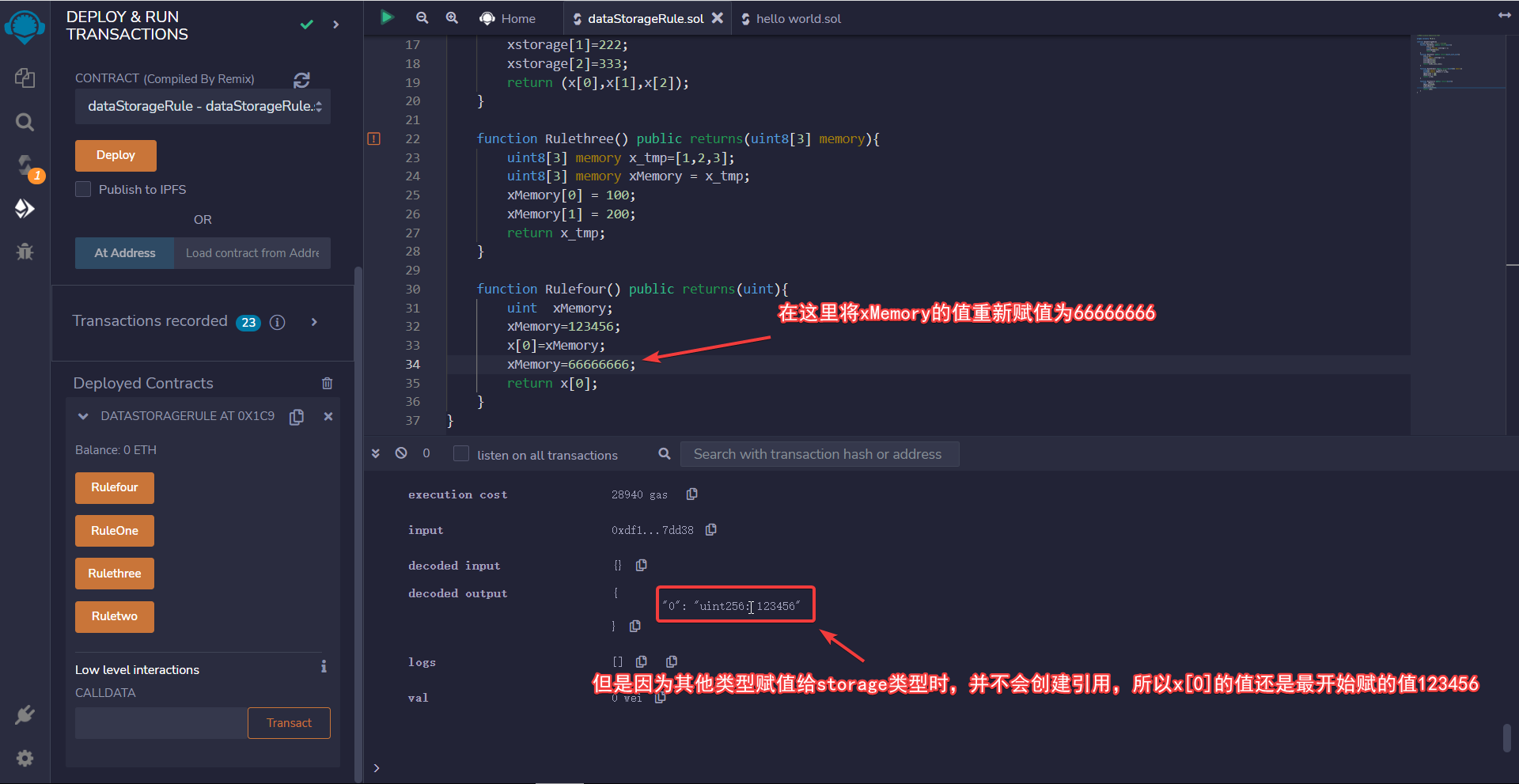1519x784 pixels.
Task: Call the Rulefour function button
Action: point(114,487)
